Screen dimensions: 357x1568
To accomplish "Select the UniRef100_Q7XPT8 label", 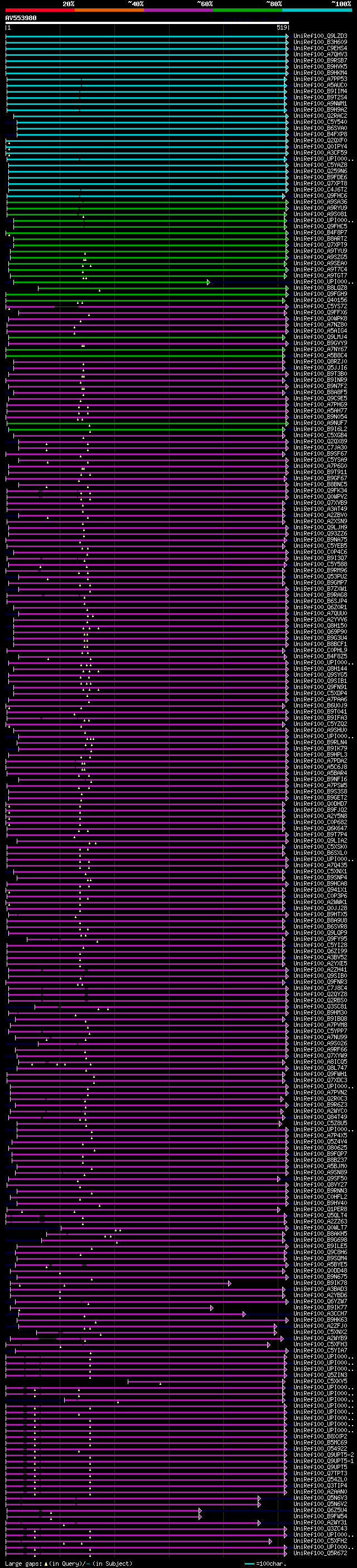I will pos(321,183).
